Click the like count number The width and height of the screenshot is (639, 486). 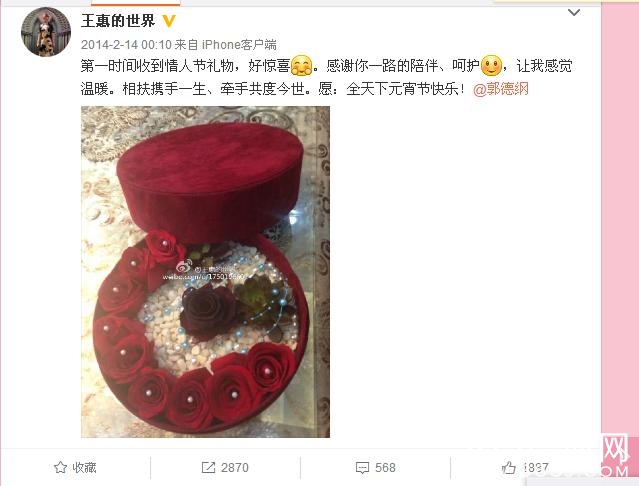[x=536, y=468]
